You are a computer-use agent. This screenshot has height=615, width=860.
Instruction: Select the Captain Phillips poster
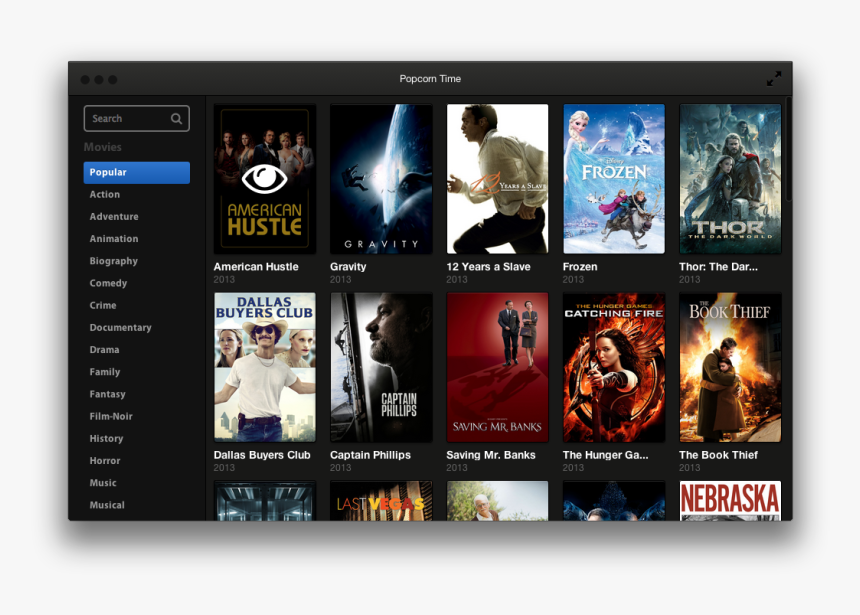(x=381, y=367)
